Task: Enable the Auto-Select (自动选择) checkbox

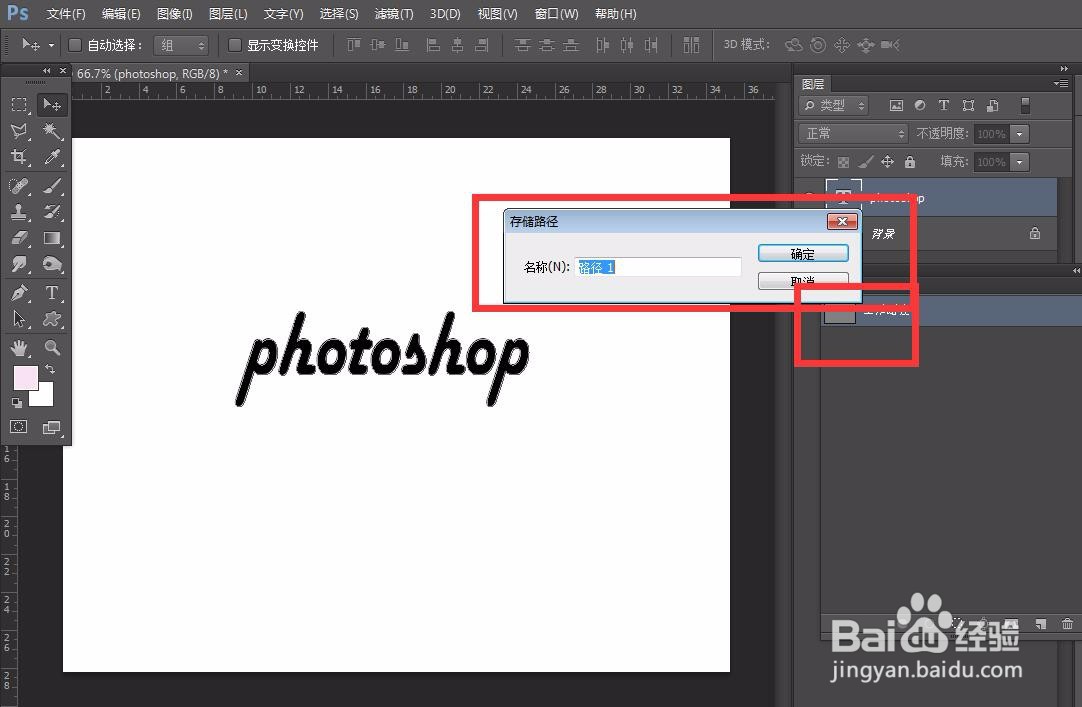Action: coord(75,46)
